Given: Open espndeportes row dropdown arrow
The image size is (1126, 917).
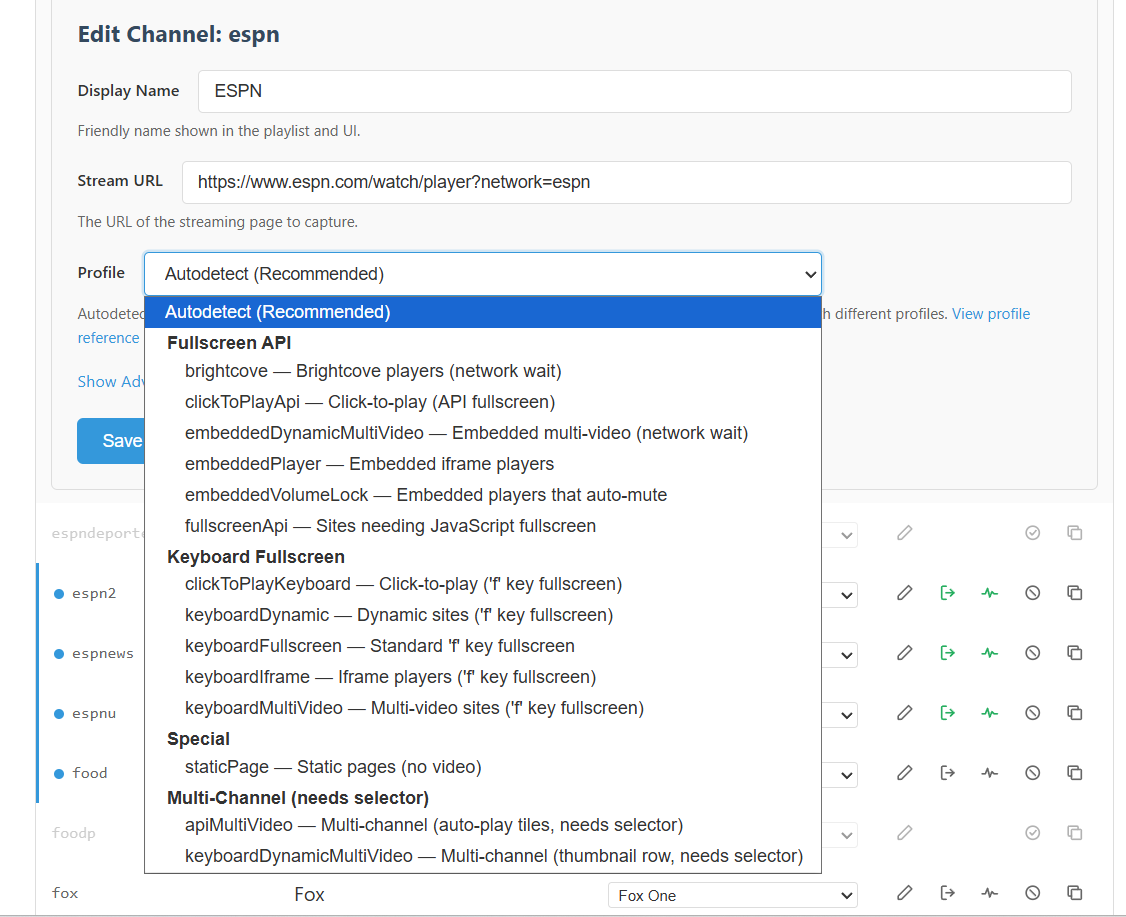Looking at the screenshot, I should (x=847, y=536).
